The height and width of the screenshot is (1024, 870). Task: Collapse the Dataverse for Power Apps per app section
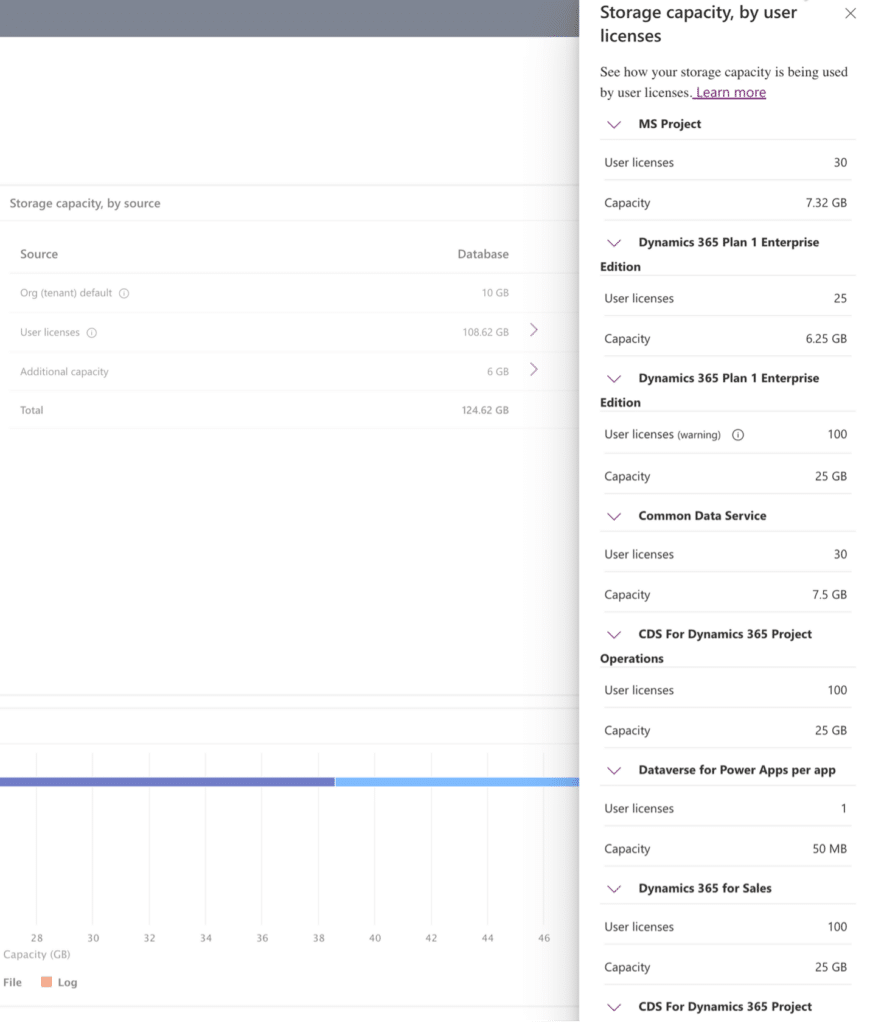click(x=614, y=770)
